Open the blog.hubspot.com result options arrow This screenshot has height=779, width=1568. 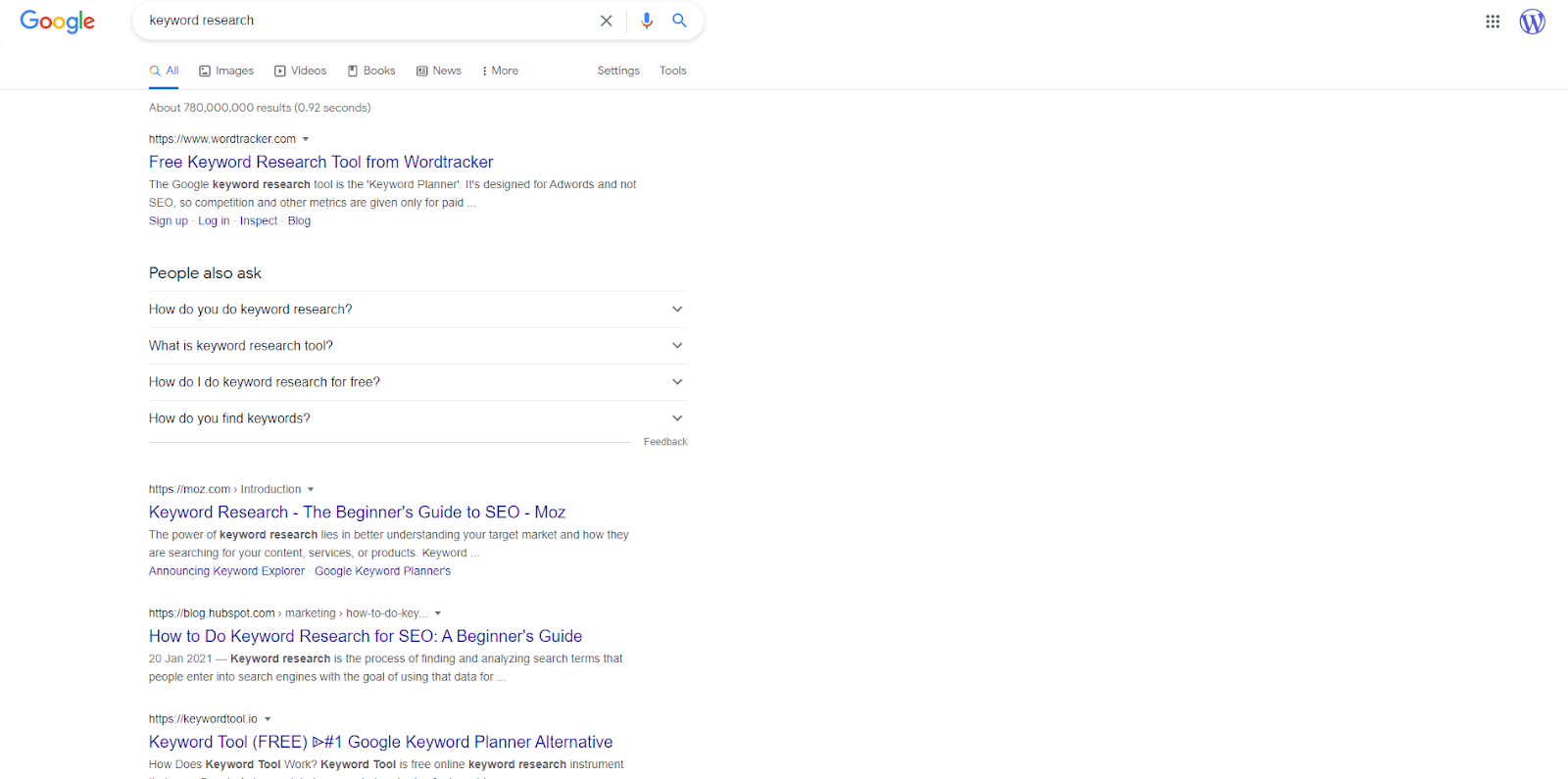tap(438, 613)
